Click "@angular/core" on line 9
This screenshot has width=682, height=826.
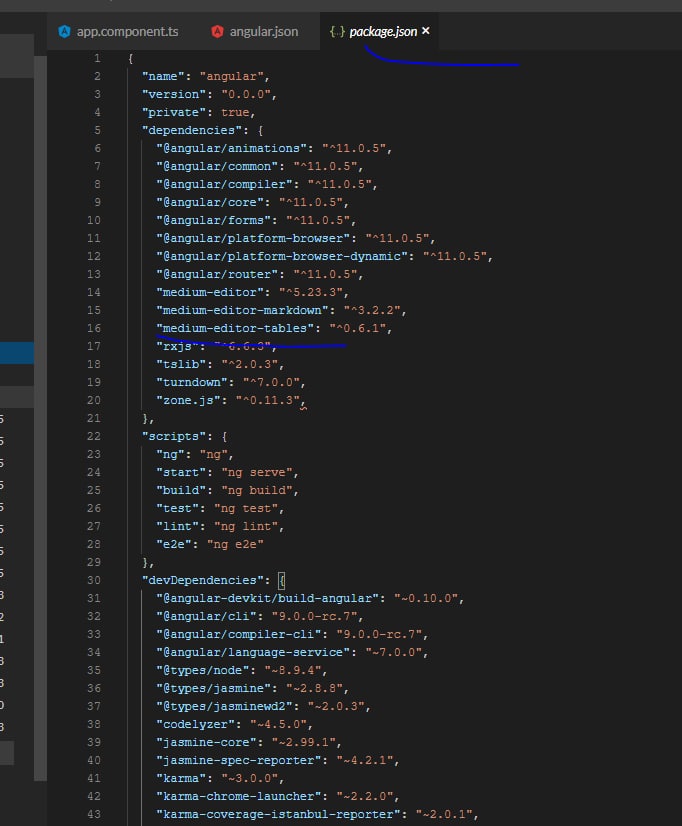pyautogui.click(x=210, y=202)
